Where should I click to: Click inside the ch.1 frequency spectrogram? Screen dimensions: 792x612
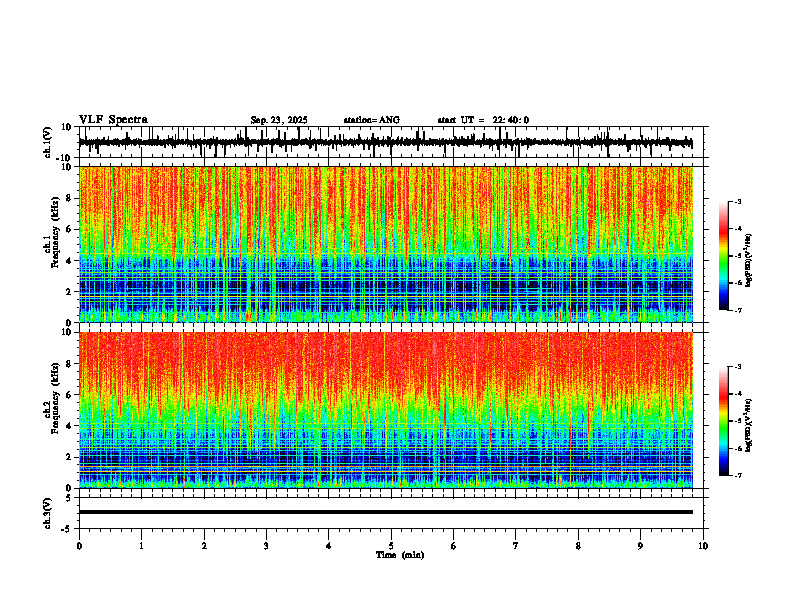coord(386,244)
